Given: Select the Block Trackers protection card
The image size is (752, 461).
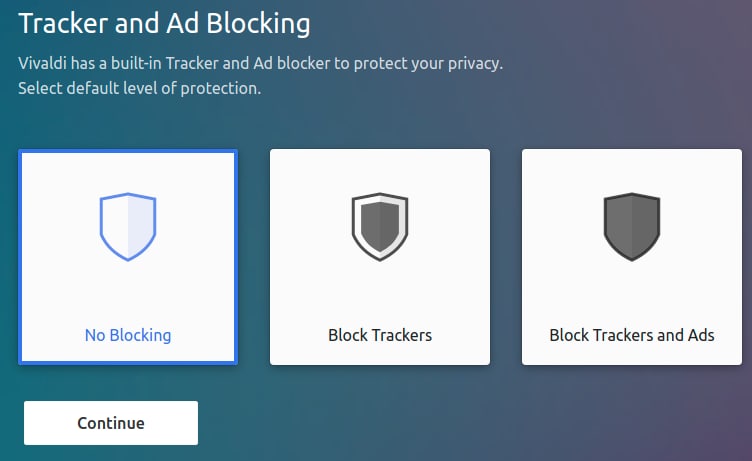Looking at the screenshot, I should [380, 257].
